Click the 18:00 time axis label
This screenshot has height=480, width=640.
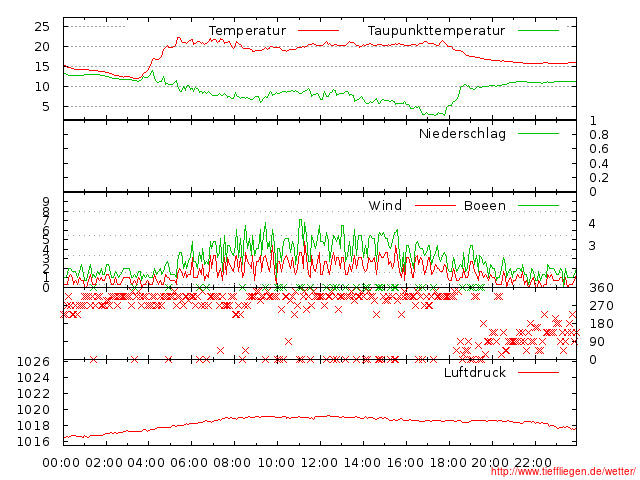click(447, 462)
